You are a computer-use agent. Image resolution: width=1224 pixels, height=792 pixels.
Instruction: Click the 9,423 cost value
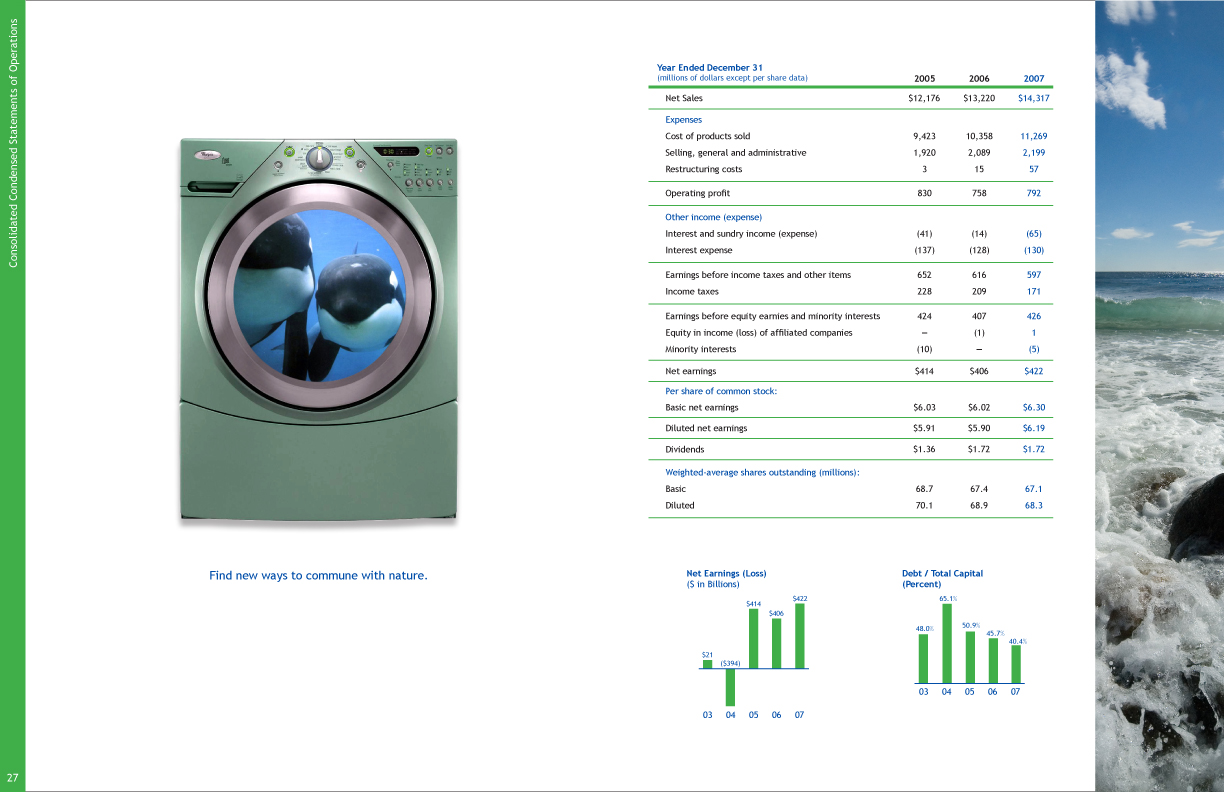[x=925, y=136]
